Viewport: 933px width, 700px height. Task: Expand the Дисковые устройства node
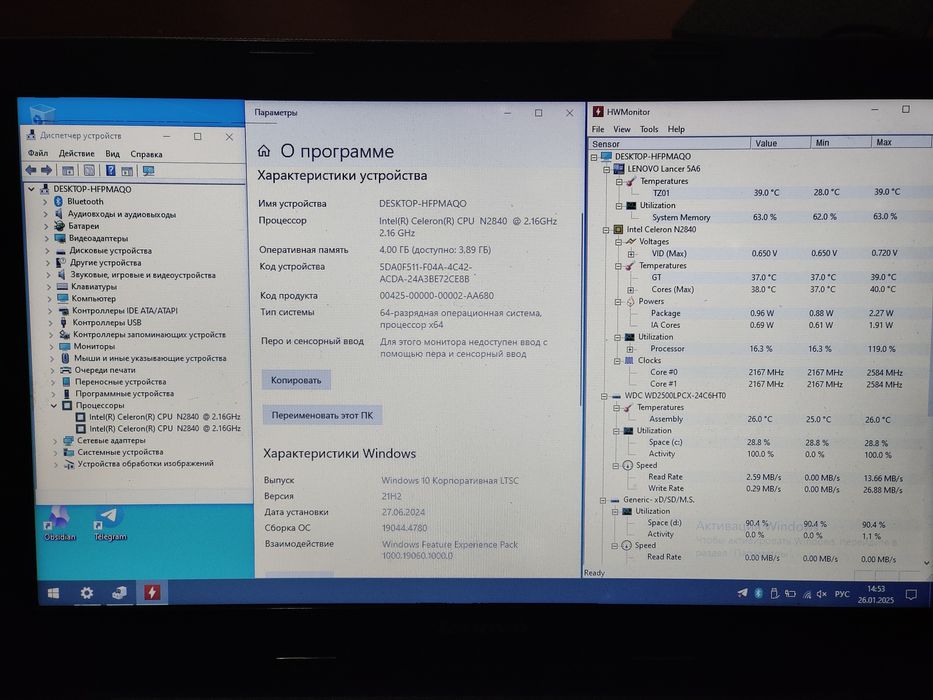click(x=47, y=251)
